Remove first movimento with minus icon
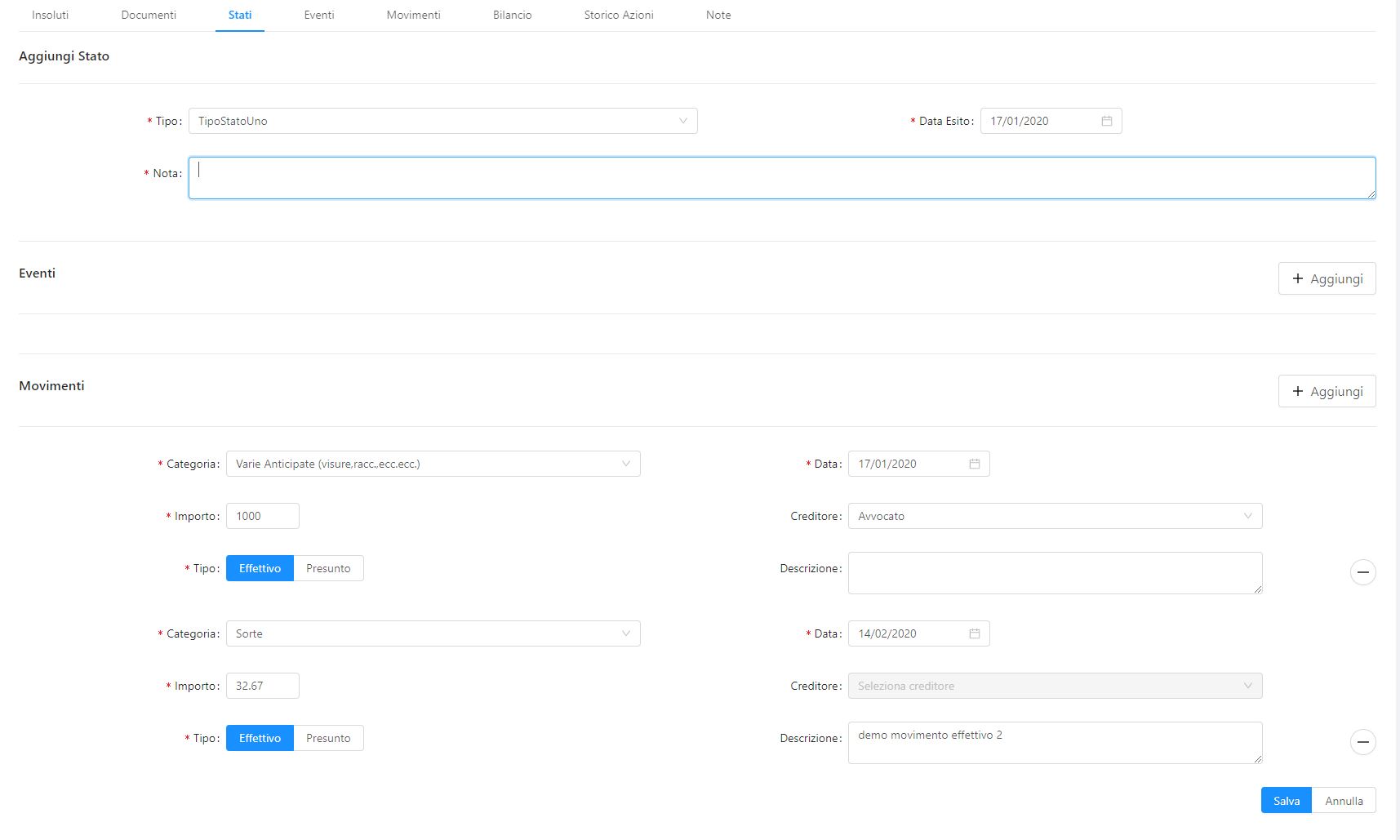The image size is (1400, 840). [x=1362, y=572]
